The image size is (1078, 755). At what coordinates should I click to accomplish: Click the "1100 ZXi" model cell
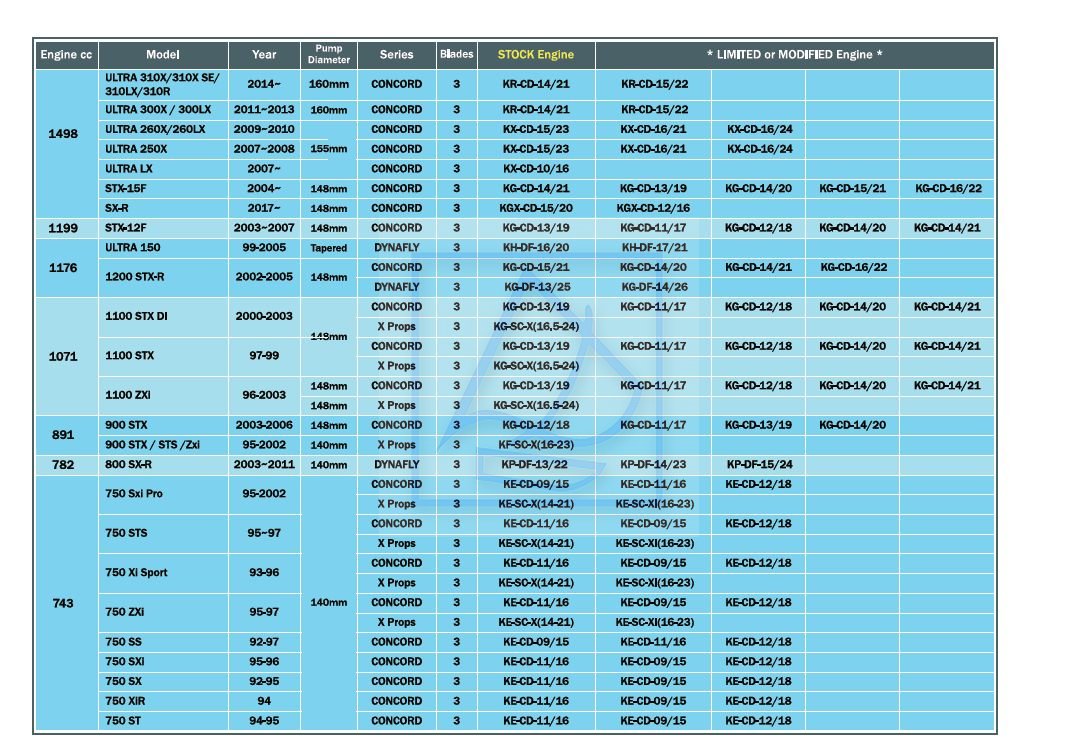(163, 395)
